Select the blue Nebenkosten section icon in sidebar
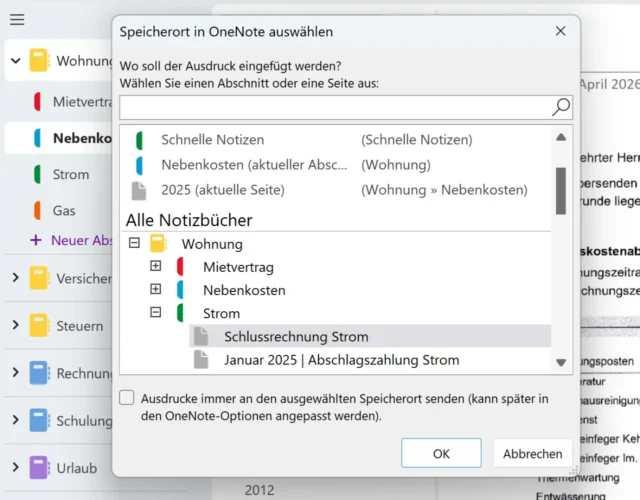Image resolution: width=640 pixels, height=500 pixels. click(x=37, y=138)
